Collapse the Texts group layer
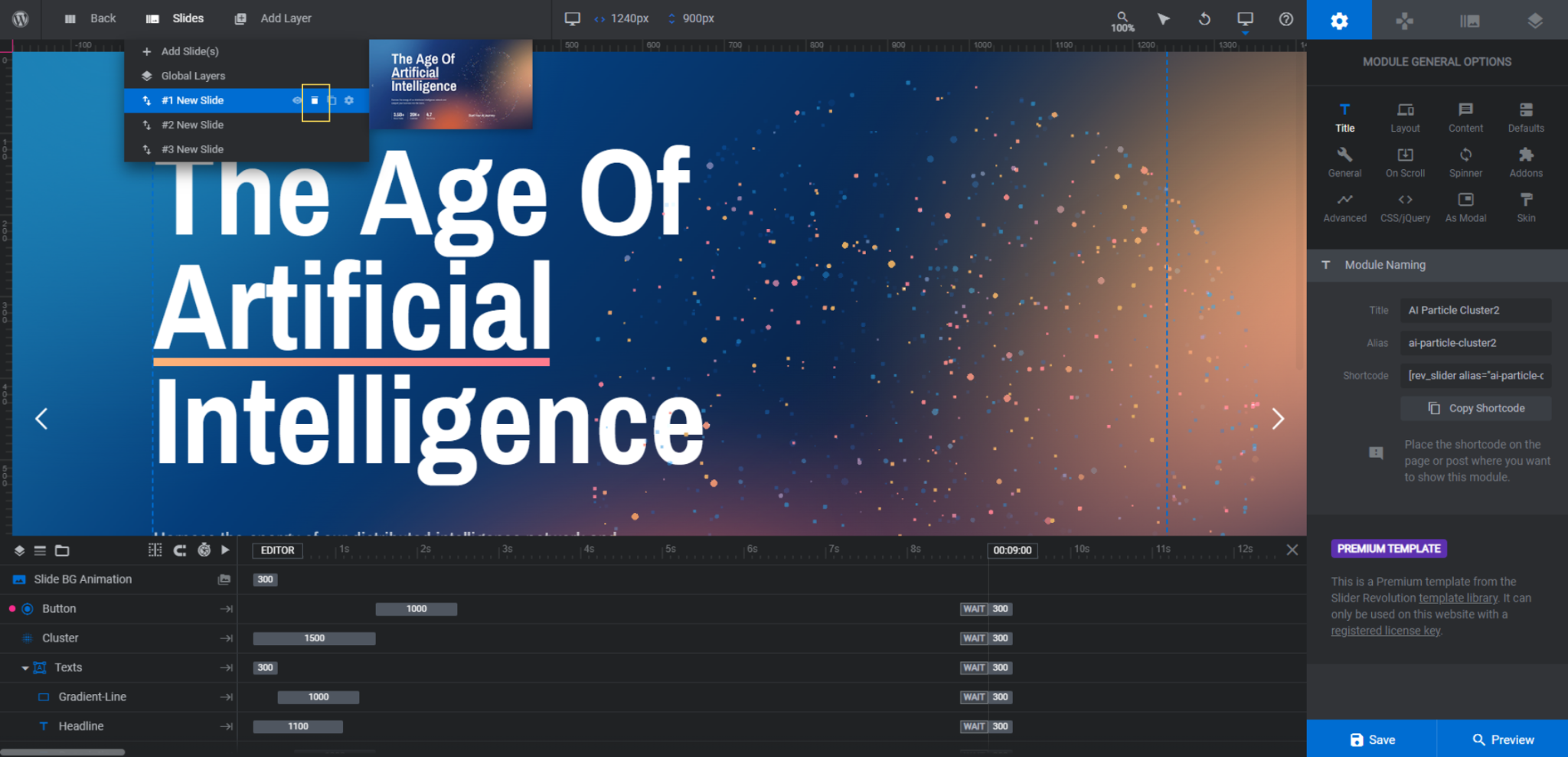This screenshot has width=1568, height=757. pyautogui.click(x=25, y=668)
